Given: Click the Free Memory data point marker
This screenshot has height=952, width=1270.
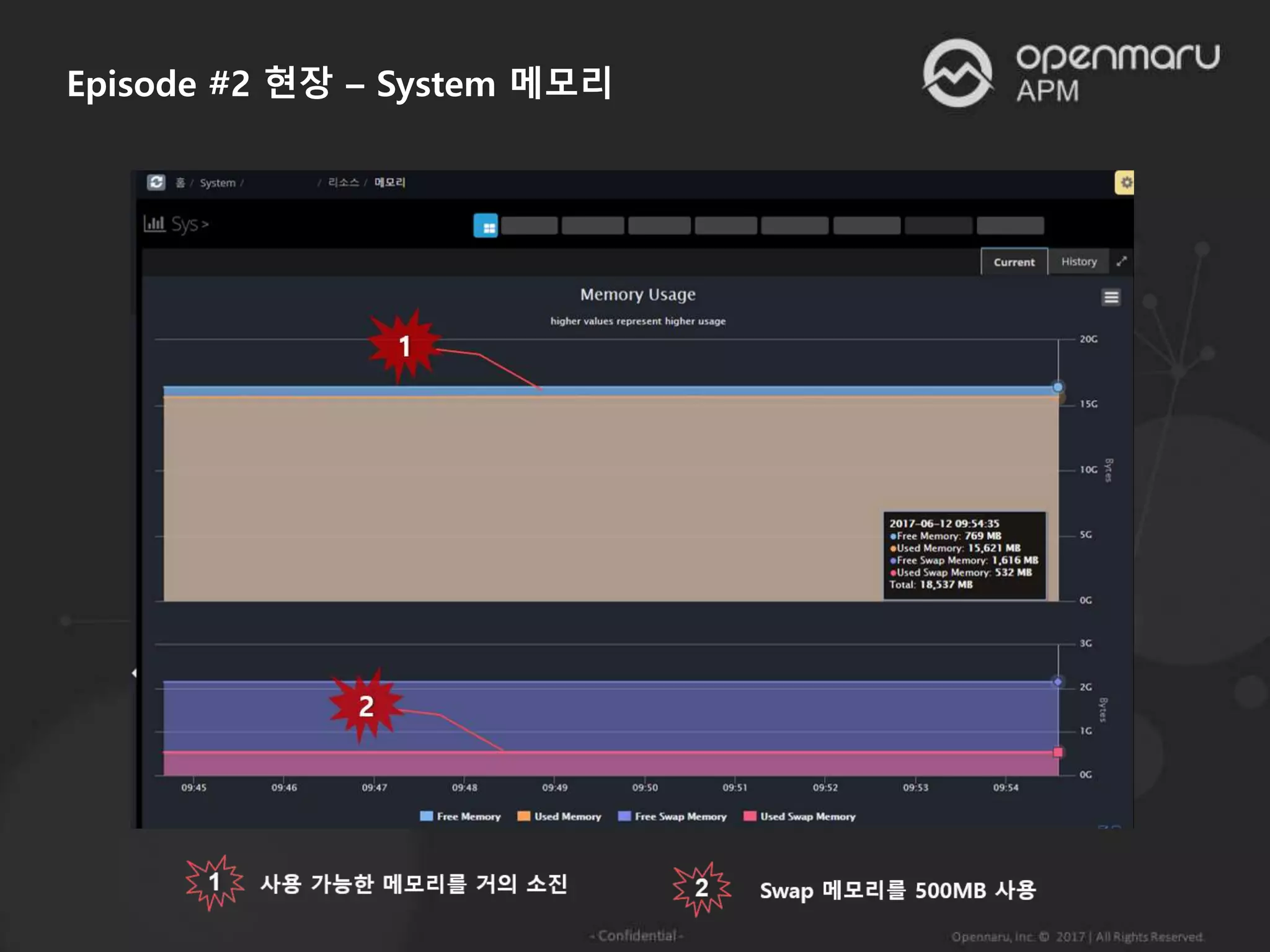Looking at the screenshot, I should [1058, 387].
